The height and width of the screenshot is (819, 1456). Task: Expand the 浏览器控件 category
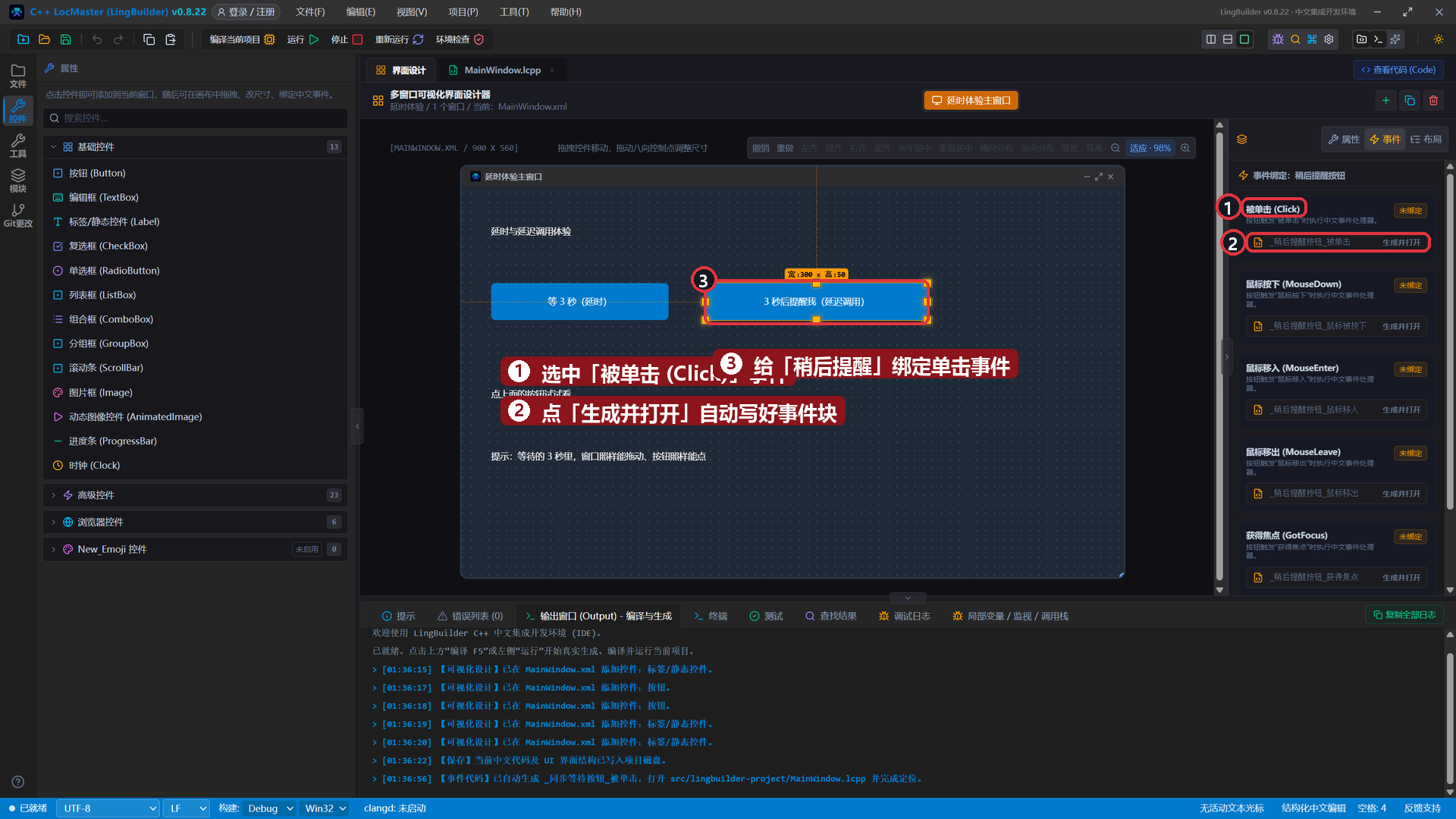(195, 522)
